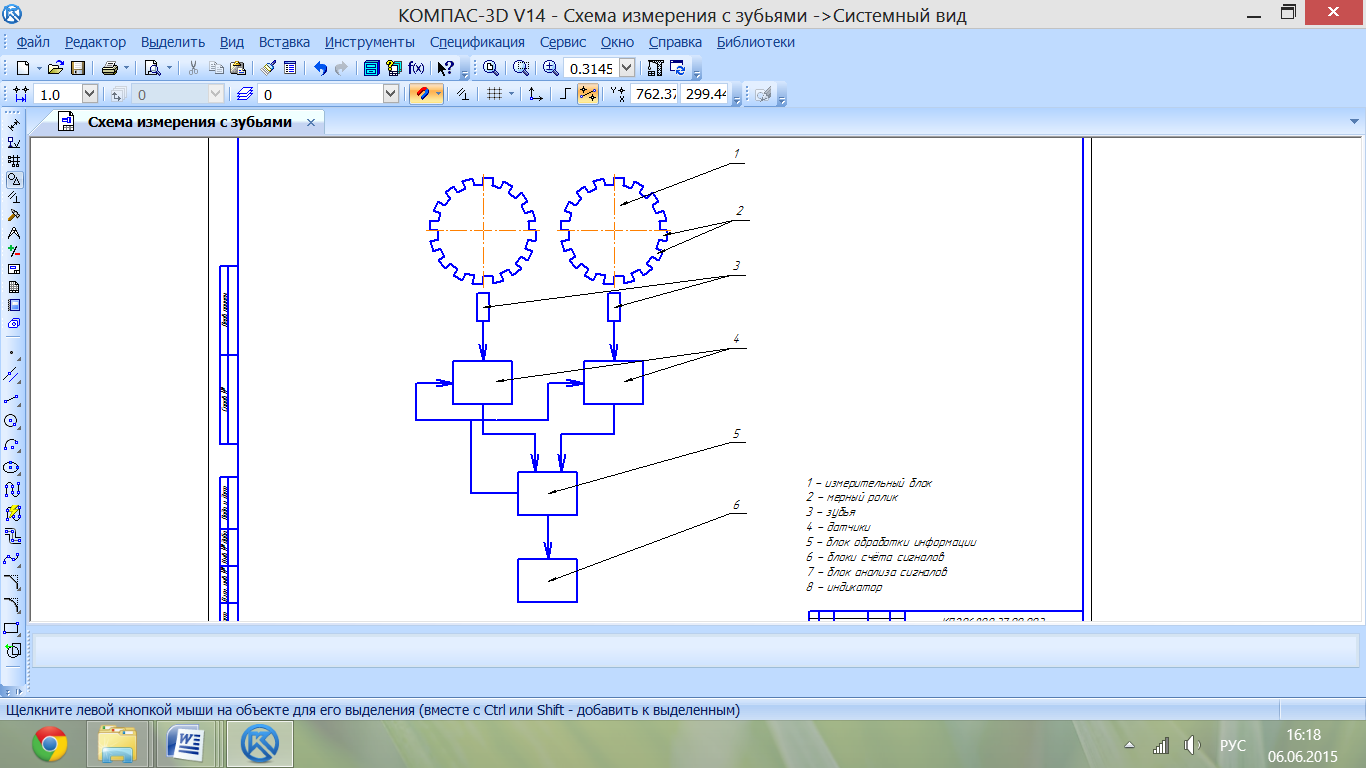Click the X coordinate field 762.37
The height and width of the screenshot is (768, 1366).
[x=654, y=94]
